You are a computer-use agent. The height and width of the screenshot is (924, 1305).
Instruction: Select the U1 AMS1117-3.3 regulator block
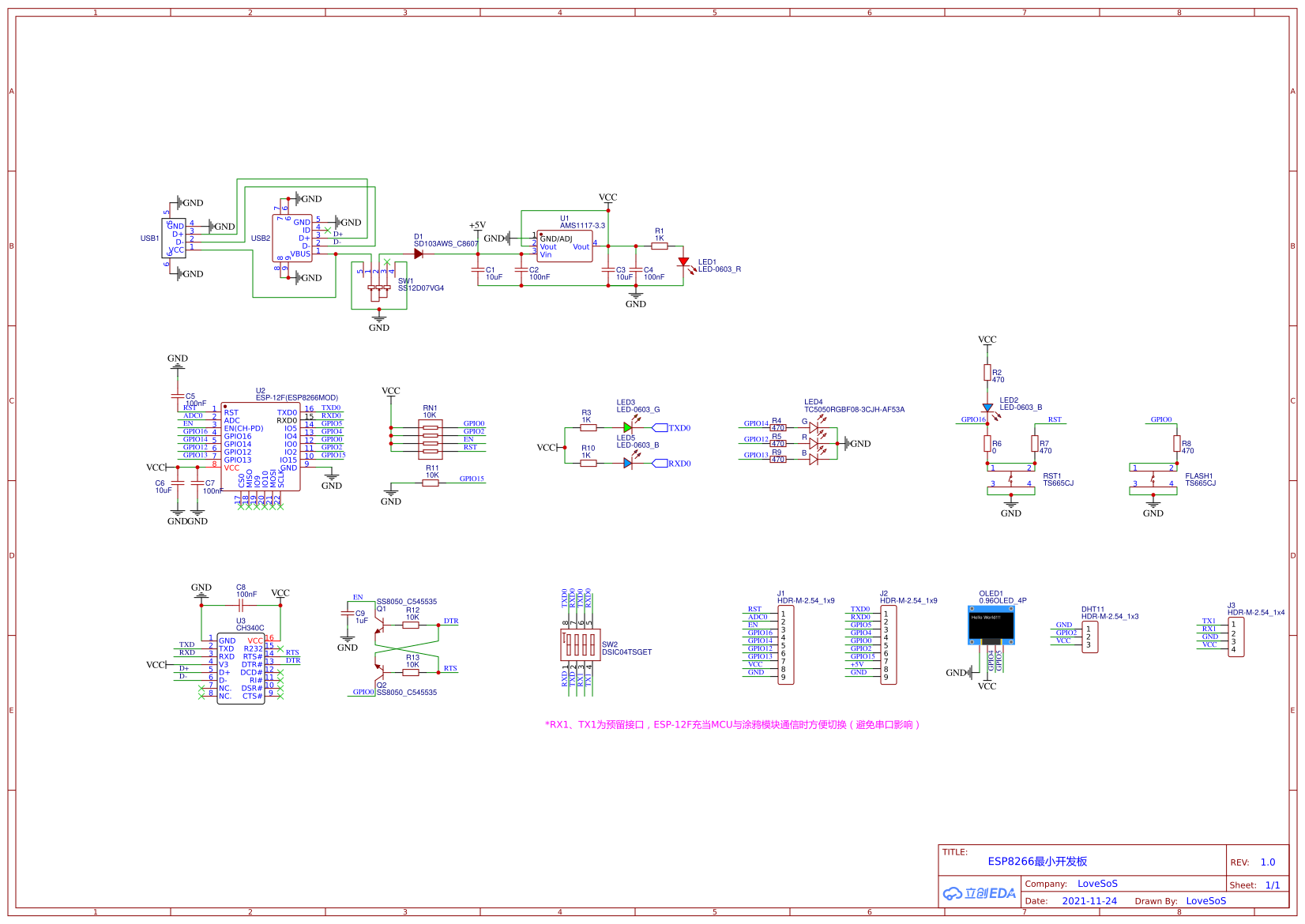(x=565, y=246)
